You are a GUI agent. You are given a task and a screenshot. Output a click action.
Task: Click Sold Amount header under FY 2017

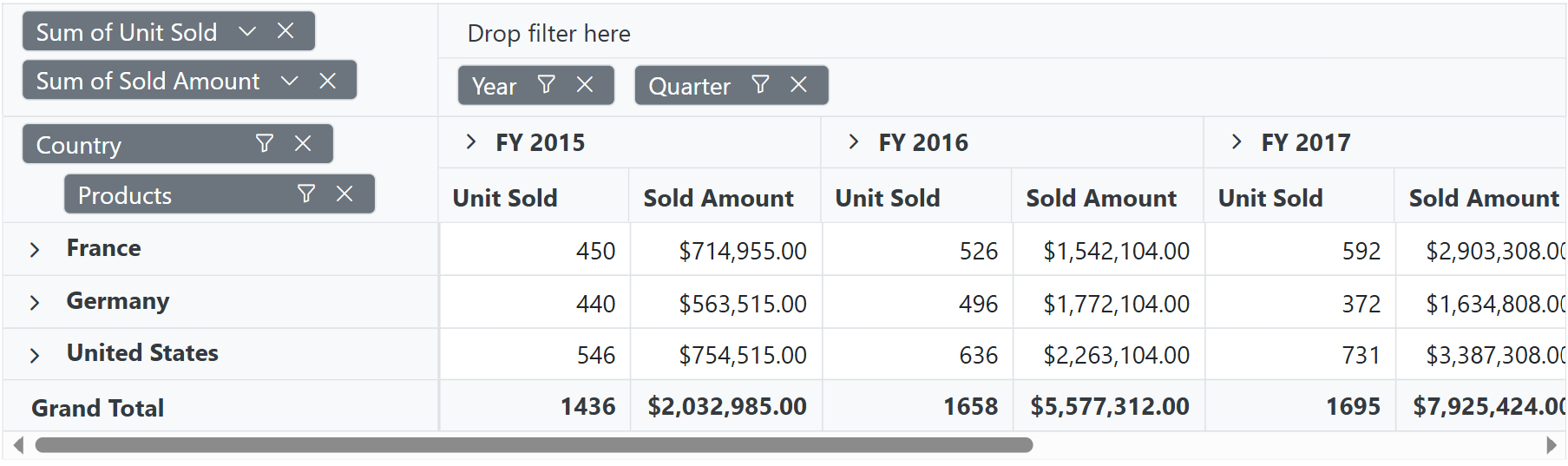(x=1484, y=198)
